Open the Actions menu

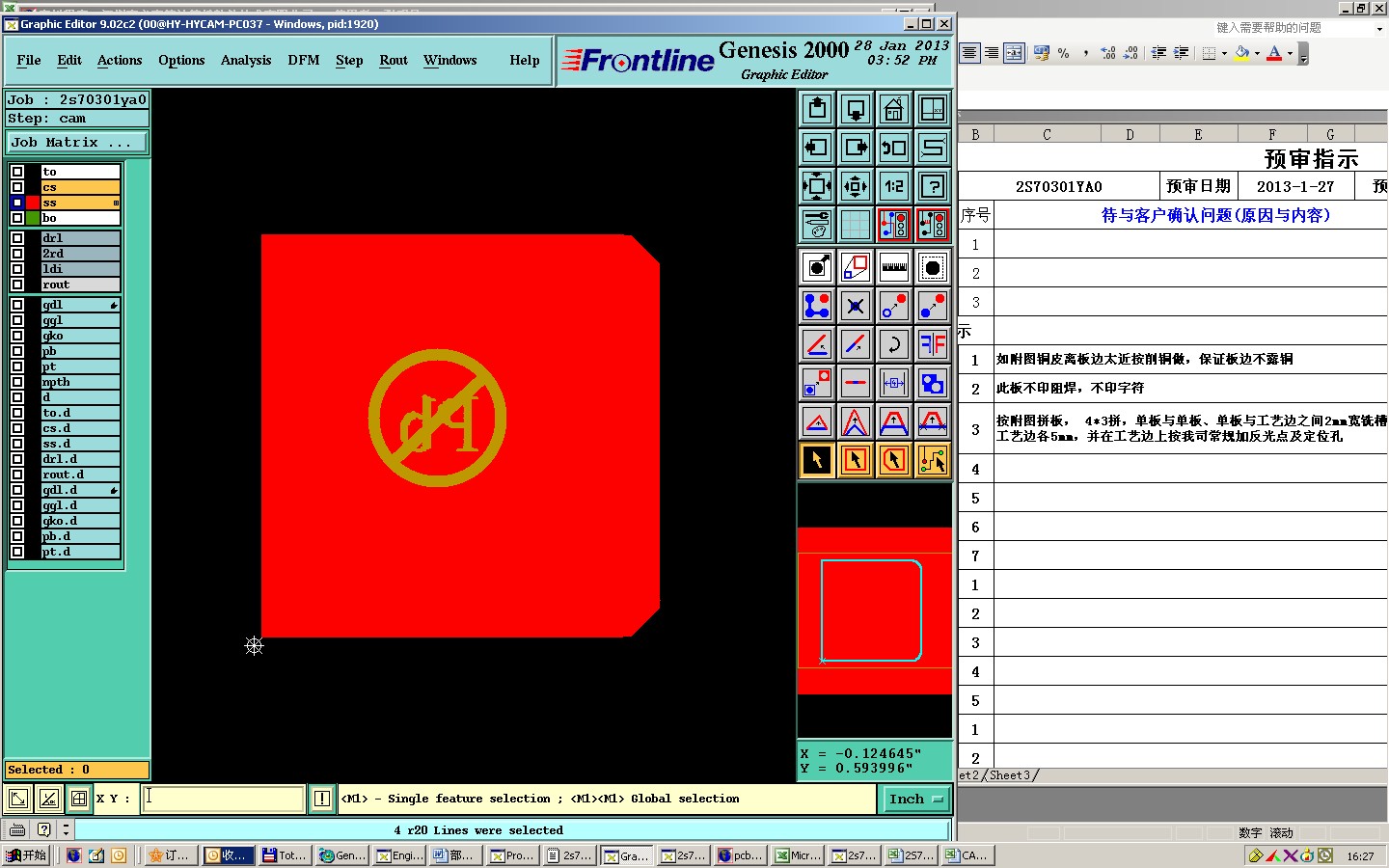coord(120,60)
